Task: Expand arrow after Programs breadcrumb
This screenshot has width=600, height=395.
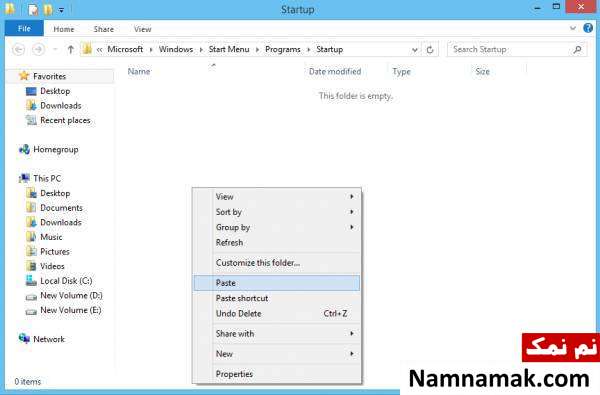Action: point(308,50)
